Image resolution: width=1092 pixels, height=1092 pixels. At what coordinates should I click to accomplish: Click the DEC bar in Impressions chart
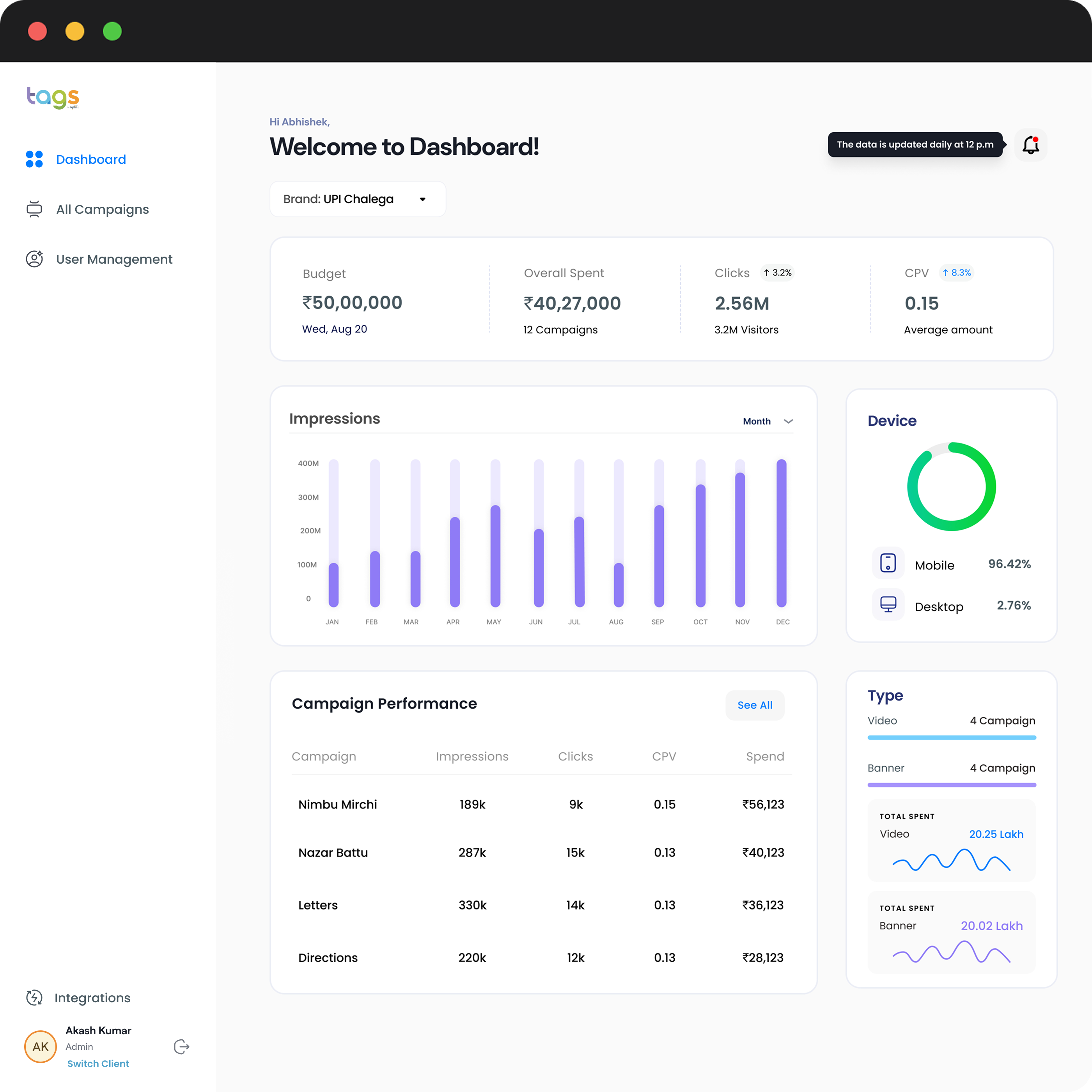(781, 533)
